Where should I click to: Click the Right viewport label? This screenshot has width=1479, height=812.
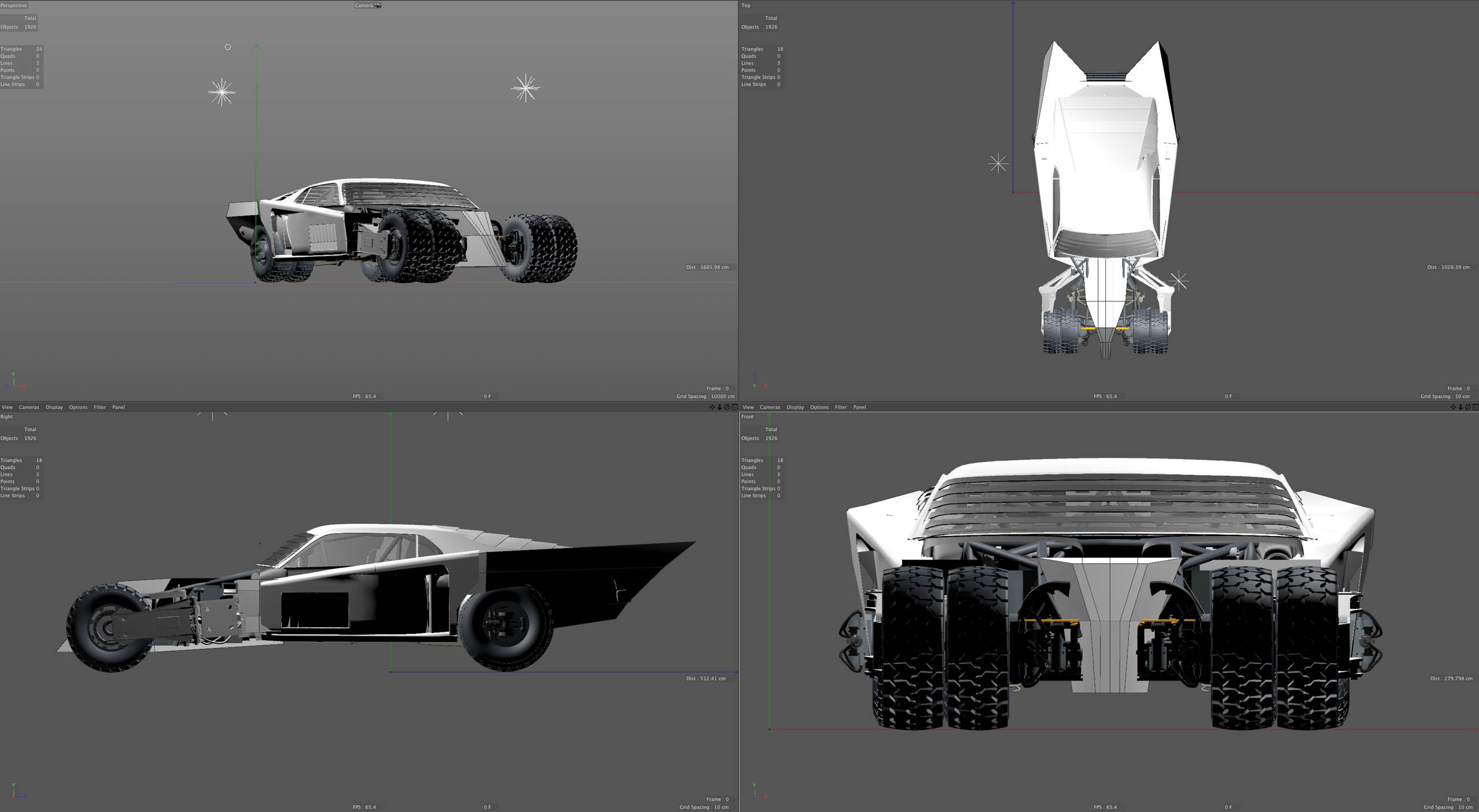coord(6,416)
